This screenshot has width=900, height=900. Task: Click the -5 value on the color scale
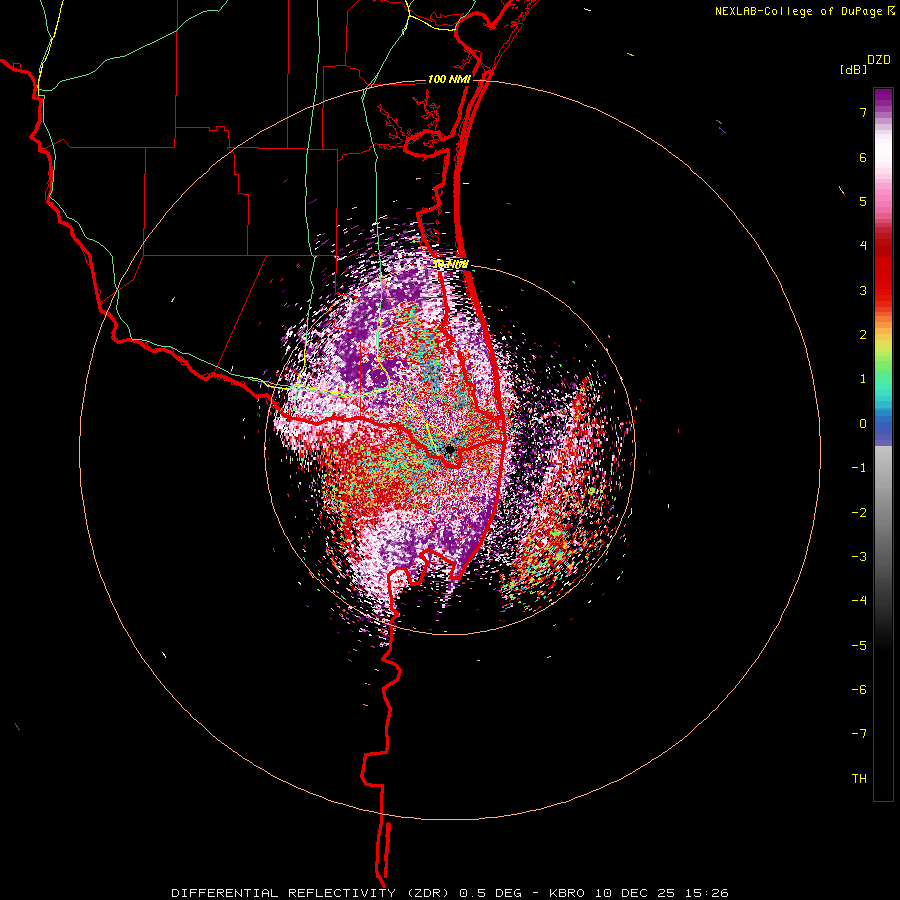[x=859, y=646]
